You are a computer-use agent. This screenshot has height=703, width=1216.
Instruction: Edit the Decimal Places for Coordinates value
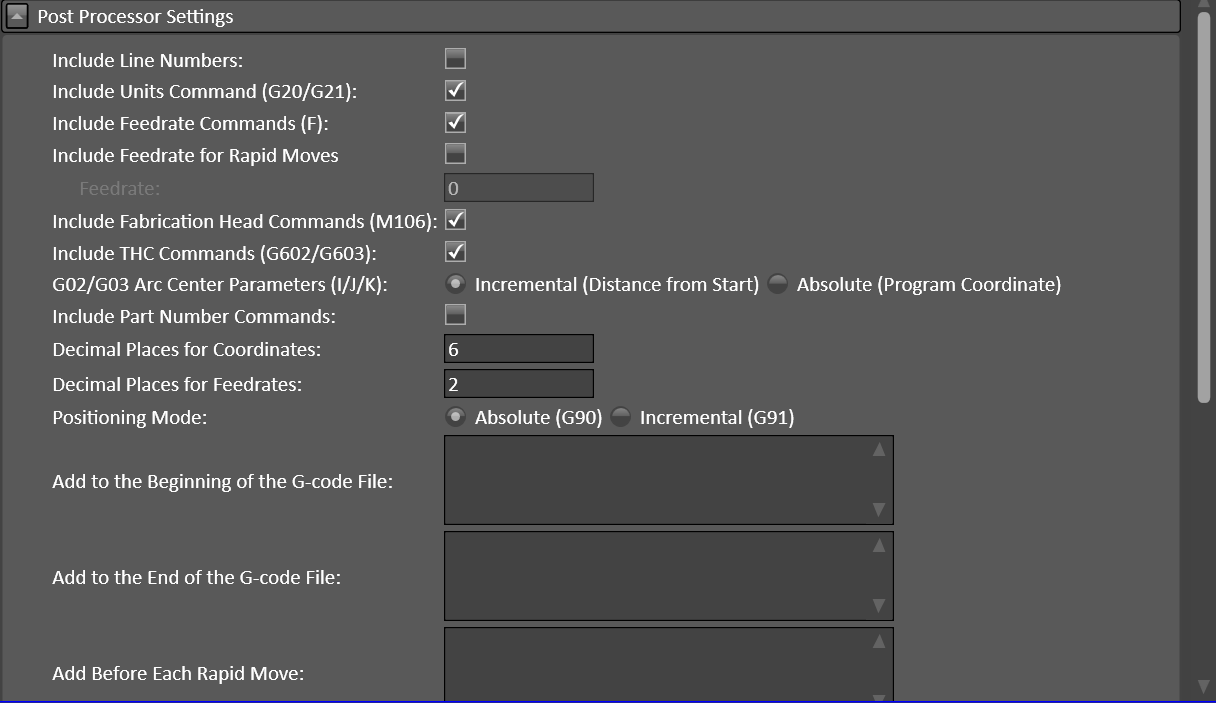[x=518, y=348]
